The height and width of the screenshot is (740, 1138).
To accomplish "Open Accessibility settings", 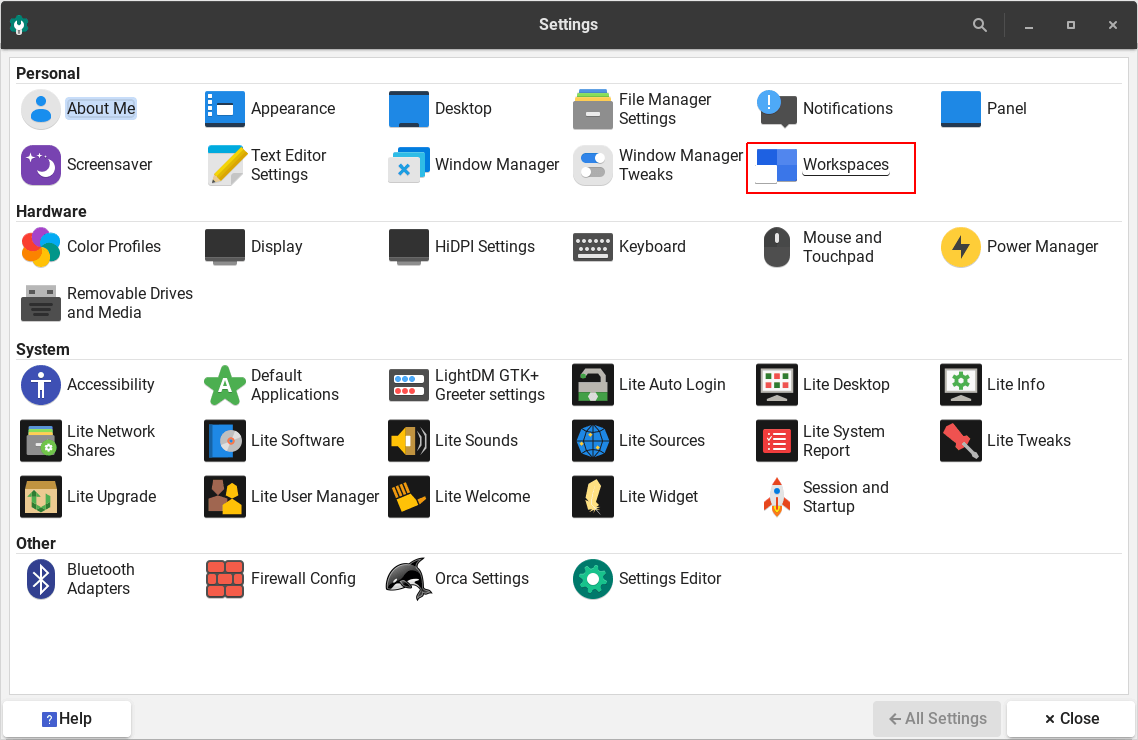I will [41, 385].
